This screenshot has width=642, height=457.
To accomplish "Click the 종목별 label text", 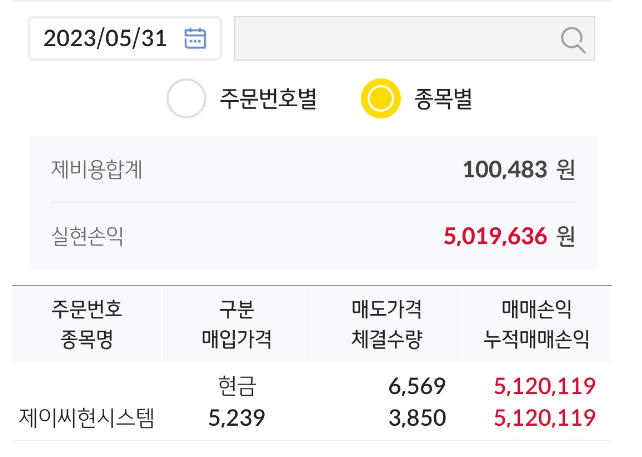I will (443, 99).
